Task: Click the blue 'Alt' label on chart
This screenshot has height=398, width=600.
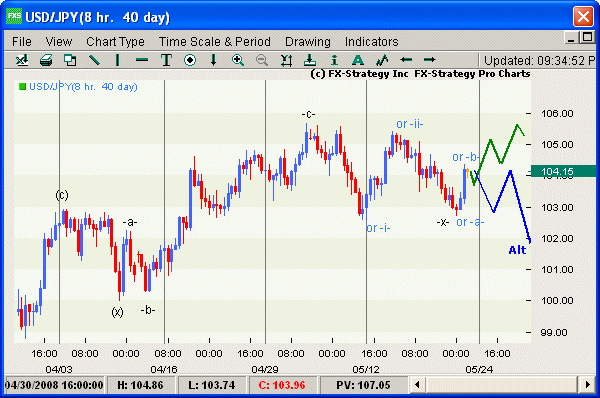Action: coord(517,250)
